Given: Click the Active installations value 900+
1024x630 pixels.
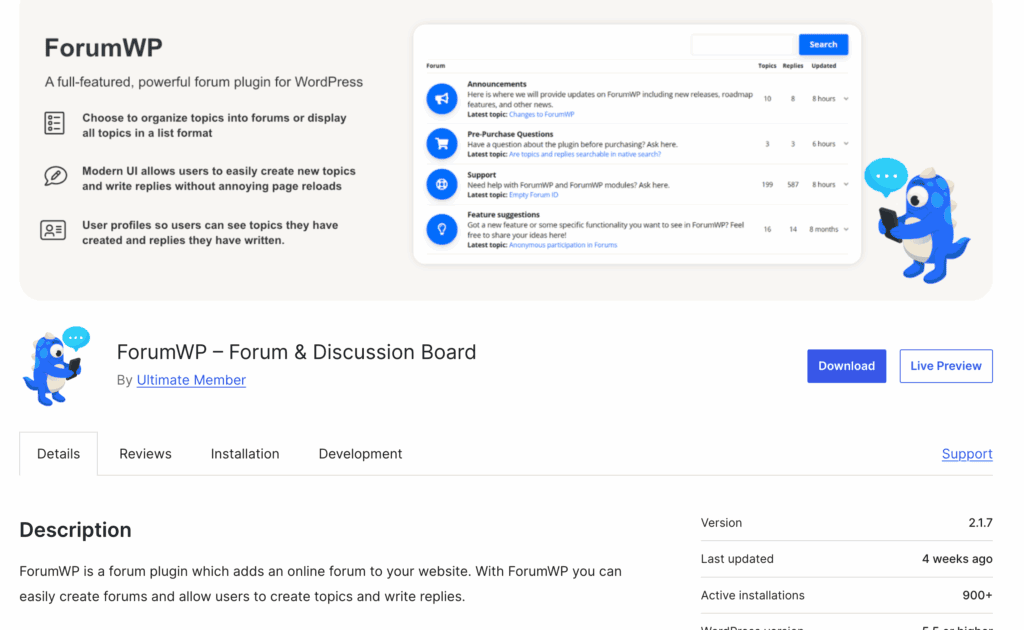Looking at the screenshot, I should click(977, 595).
